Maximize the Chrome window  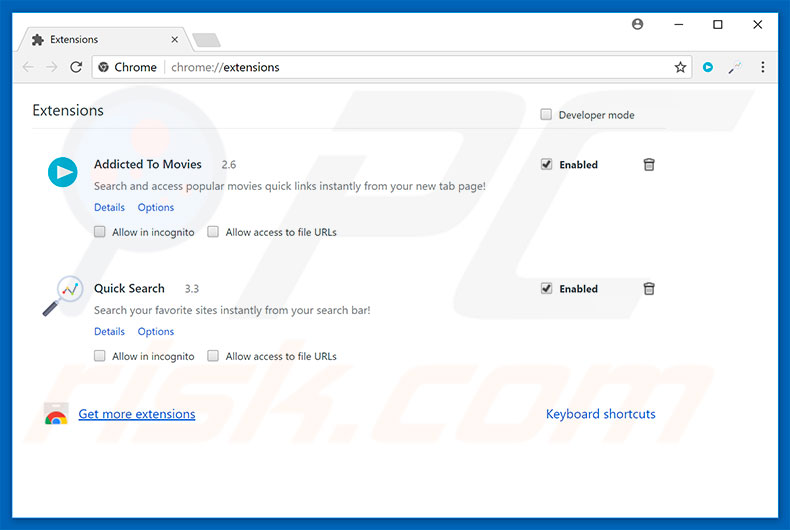tap(717, 24)
